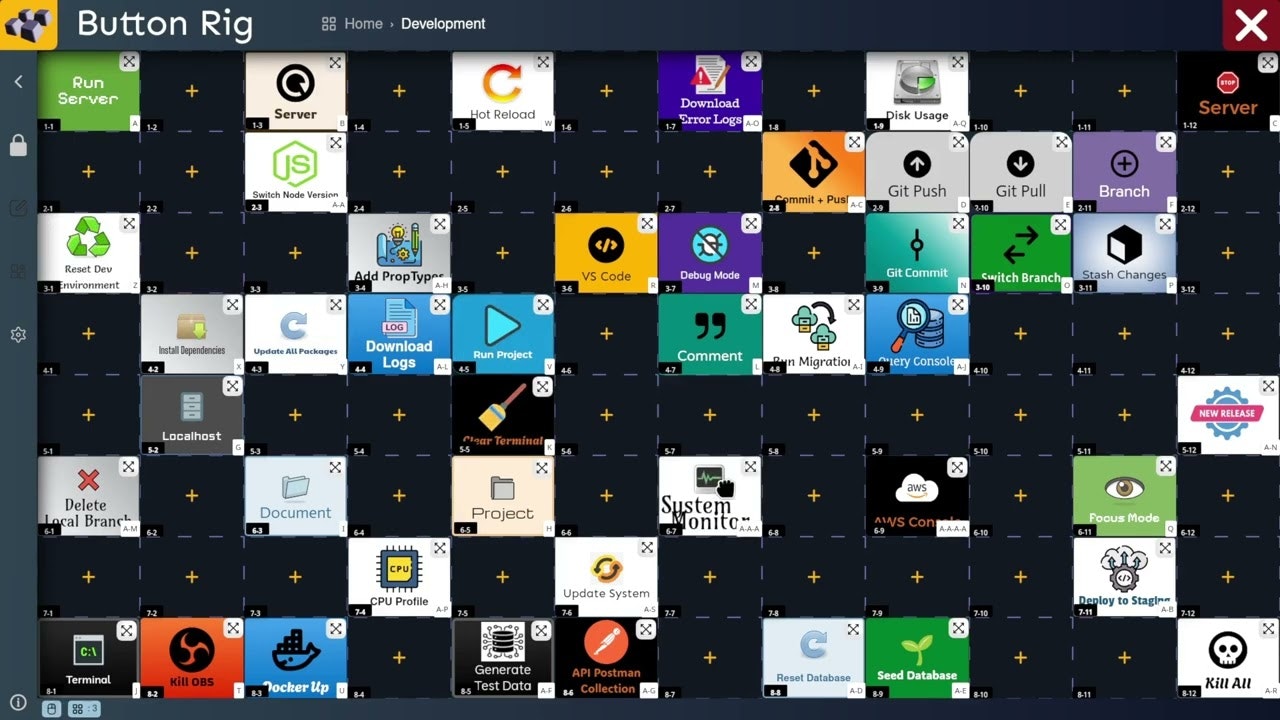
Task: Open the API Postman Collection tile
Action: (x=606, y=658)
